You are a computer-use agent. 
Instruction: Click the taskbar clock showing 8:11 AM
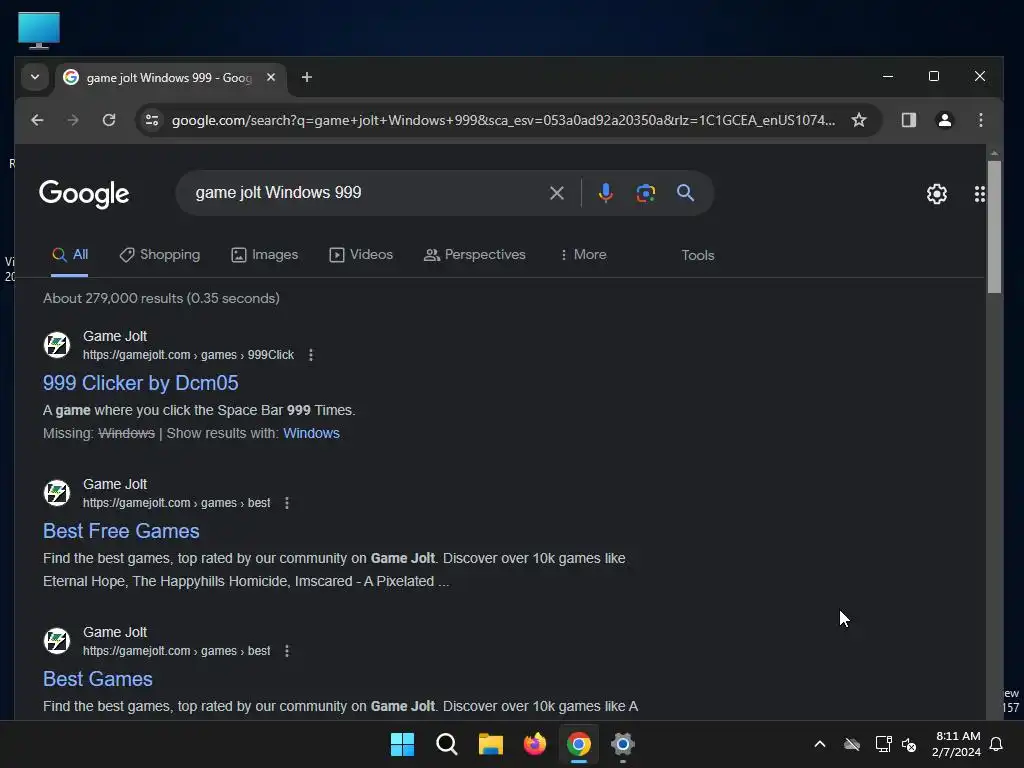coord(956,744)
